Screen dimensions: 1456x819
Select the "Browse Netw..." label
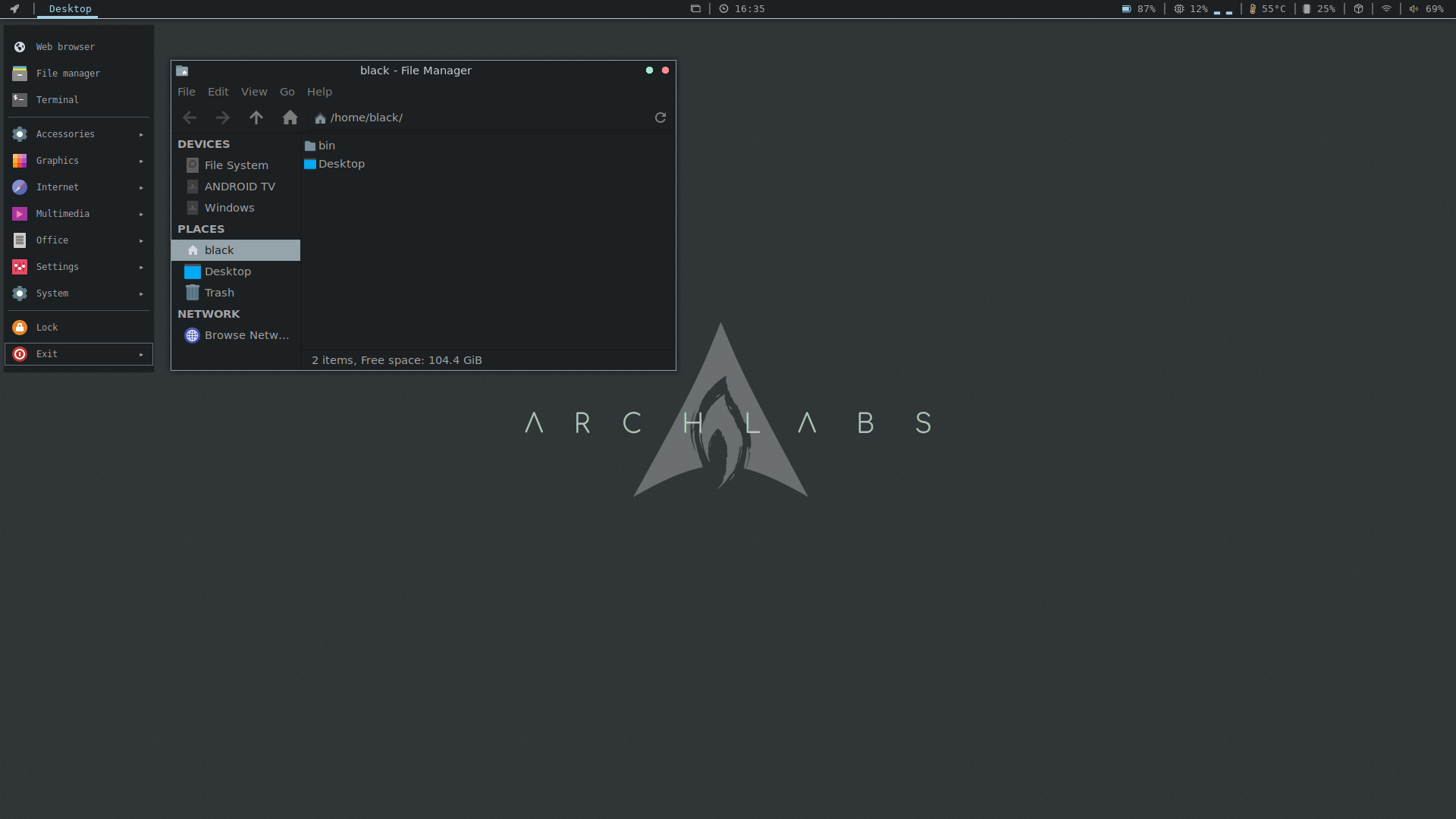[x=247, y=335]
